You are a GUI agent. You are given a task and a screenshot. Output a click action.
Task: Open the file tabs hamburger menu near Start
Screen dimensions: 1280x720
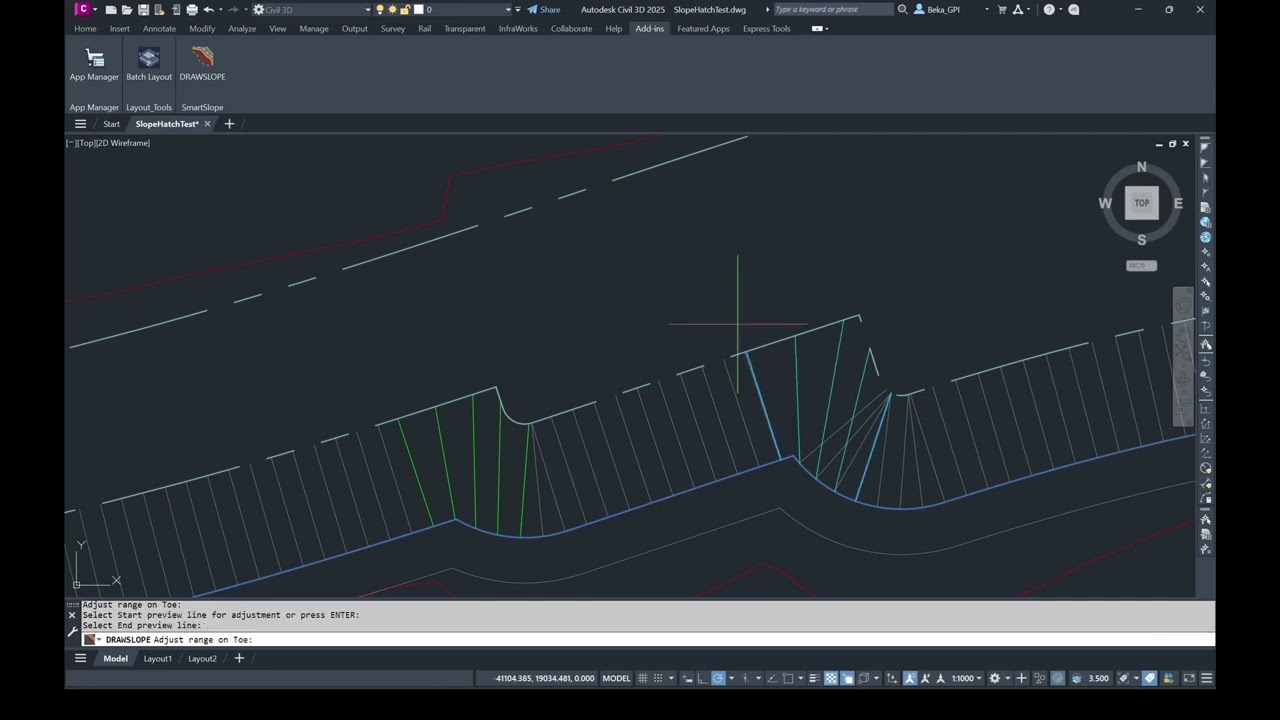(x=80, y=124)
